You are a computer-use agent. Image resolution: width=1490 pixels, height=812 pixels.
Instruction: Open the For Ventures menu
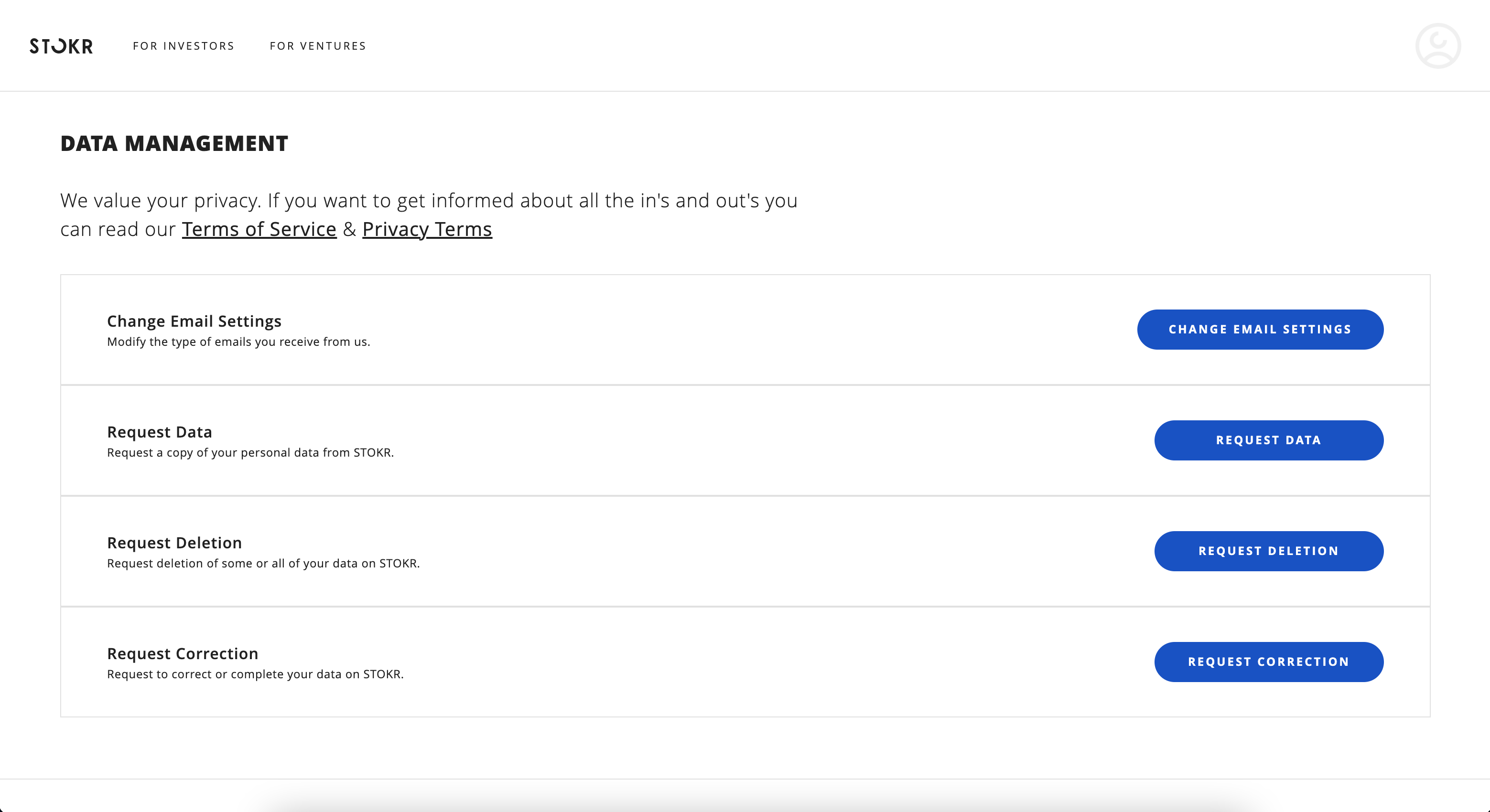[318, 46]
